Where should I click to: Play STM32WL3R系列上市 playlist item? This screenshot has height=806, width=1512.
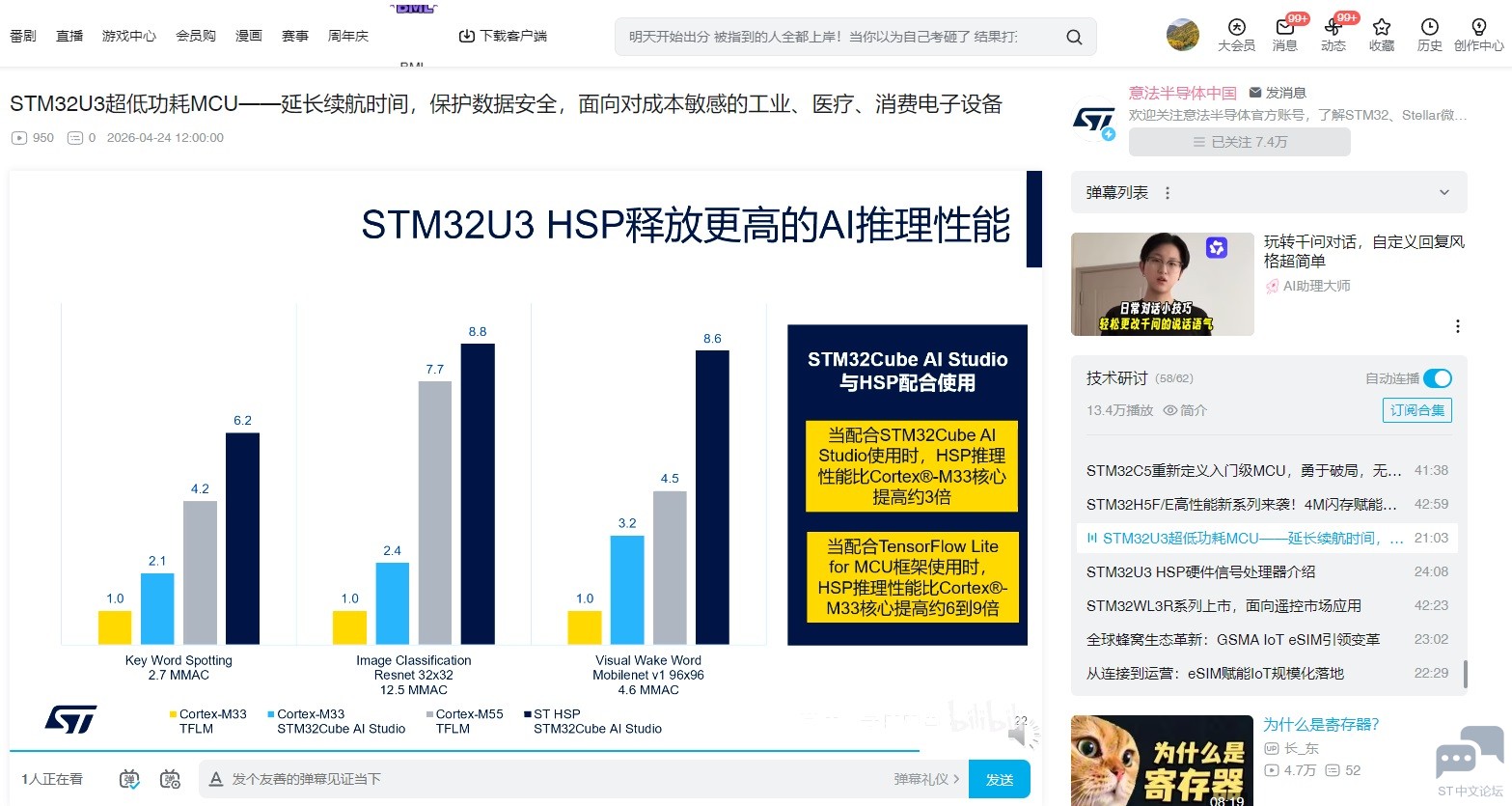pyautogui.click(x=1268, y=605)
